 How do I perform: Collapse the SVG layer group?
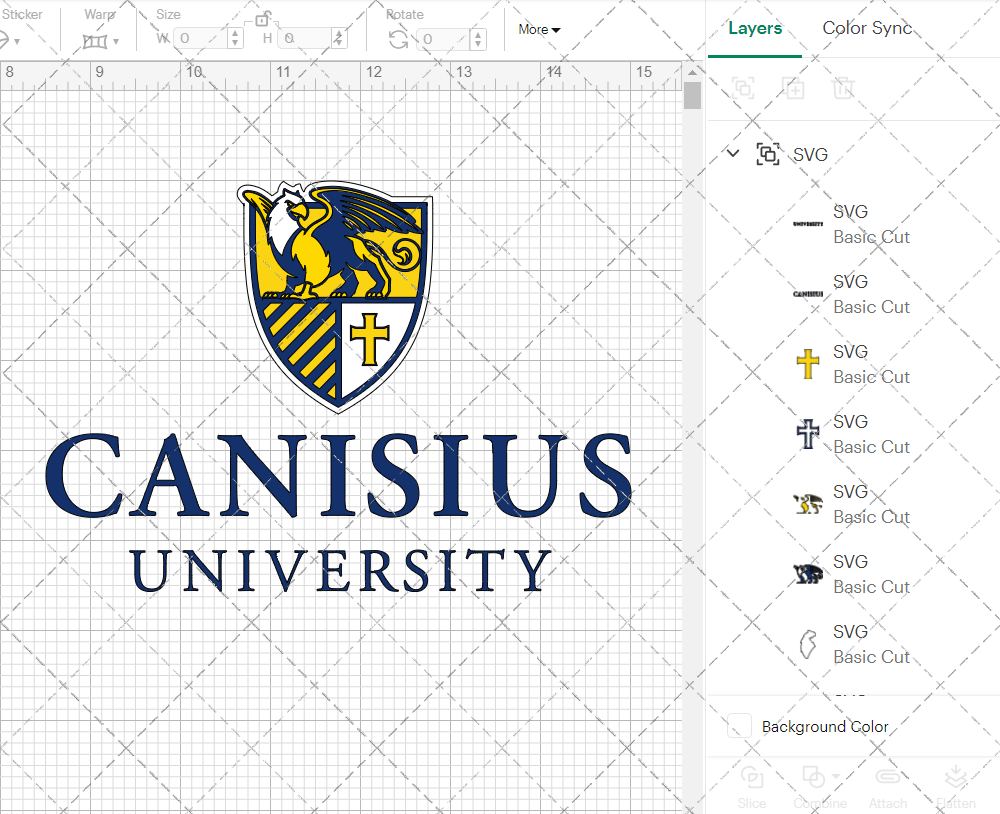tap(733, 153)
